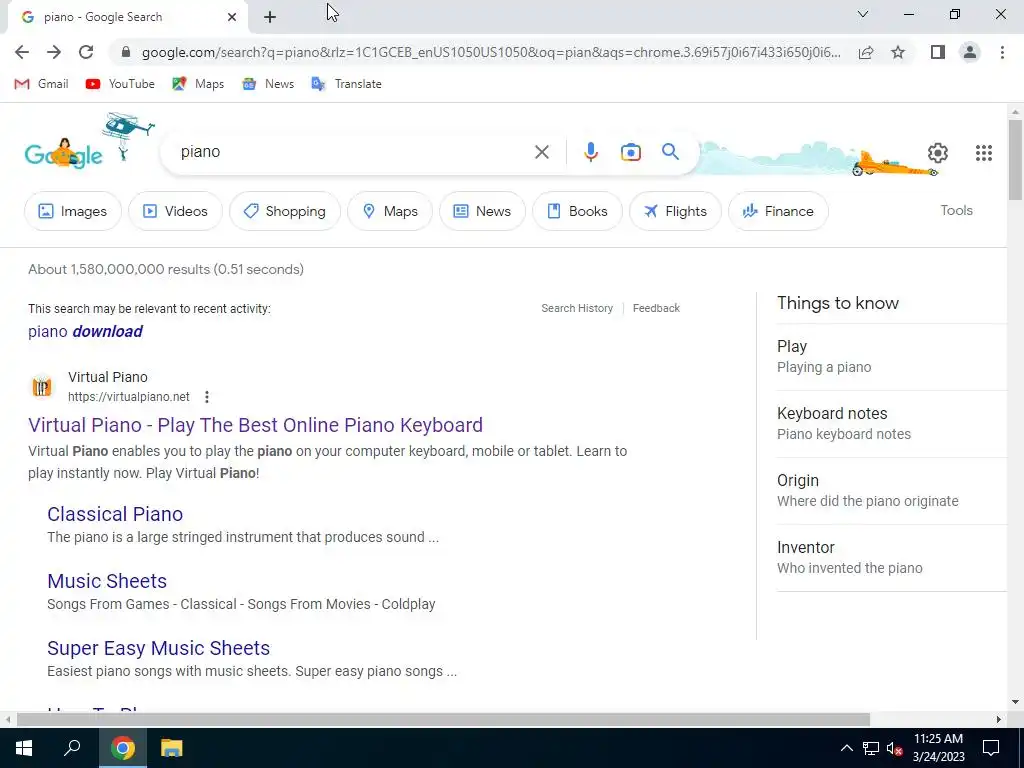Open search Tools
The height and width of the screenshot is (768, 1024).
click(956, 210)
